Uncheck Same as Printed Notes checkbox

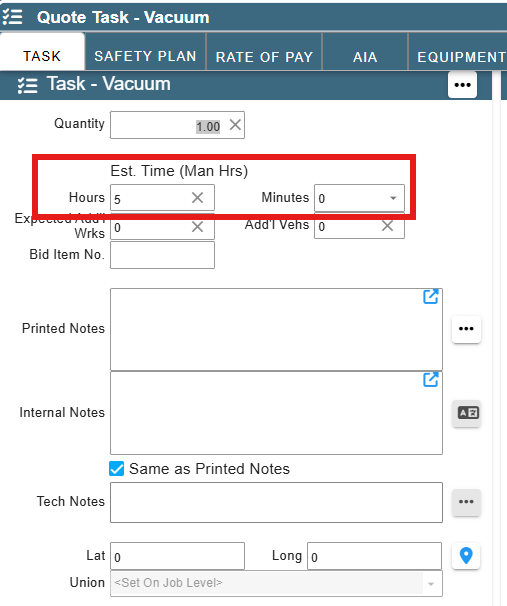click(x=117, y=469)
